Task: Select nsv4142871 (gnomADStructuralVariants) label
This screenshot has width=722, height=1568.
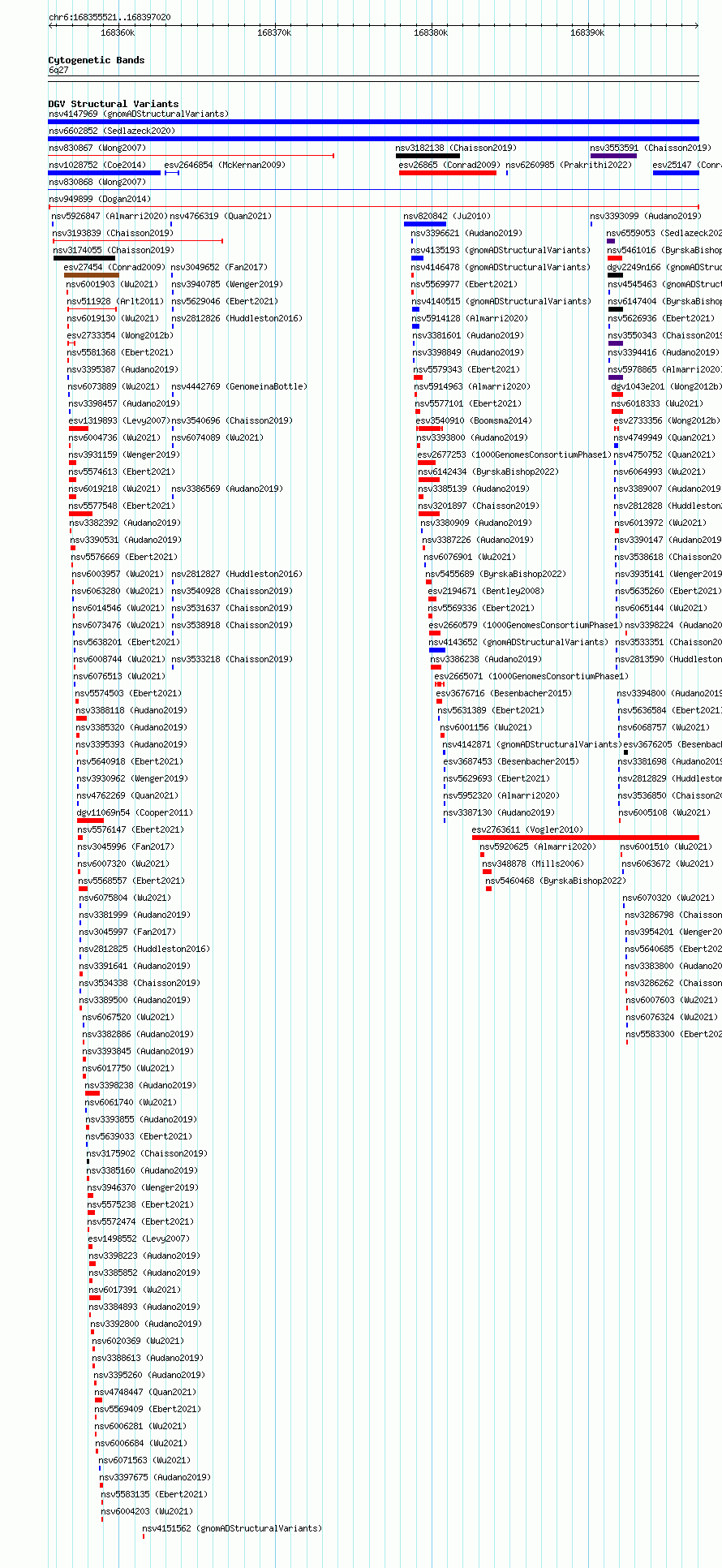Action: [x=532, y=744]
